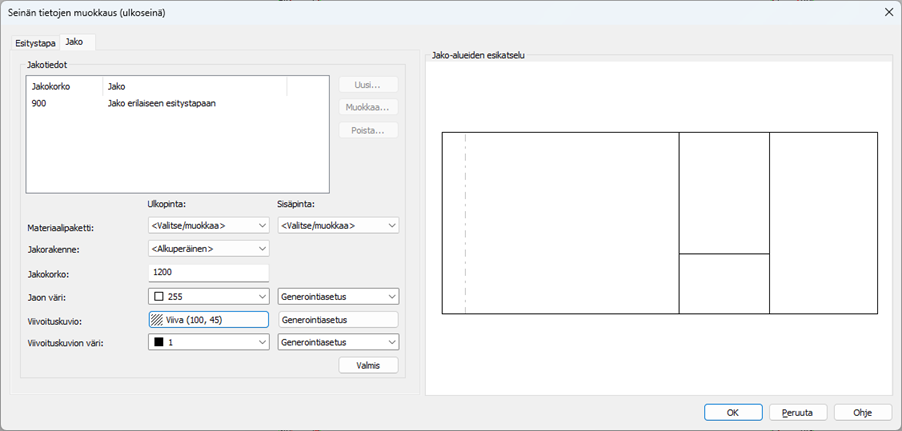
Task: Expand the Jakorakenne dropdown
Action: tap(208, 248)
